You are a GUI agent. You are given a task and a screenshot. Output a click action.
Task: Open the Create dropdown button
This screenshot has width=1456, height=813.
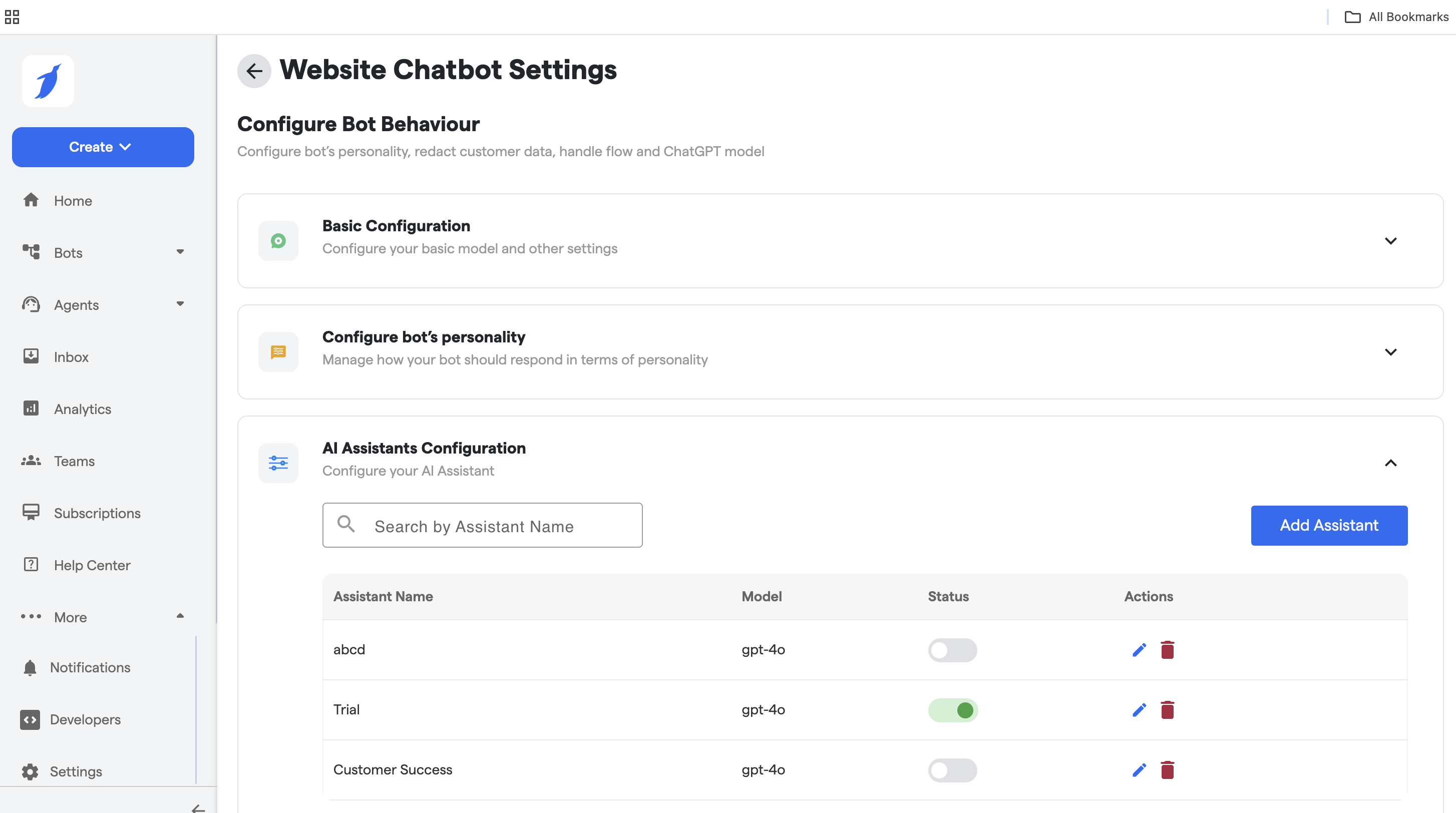[x=103, y=147]
